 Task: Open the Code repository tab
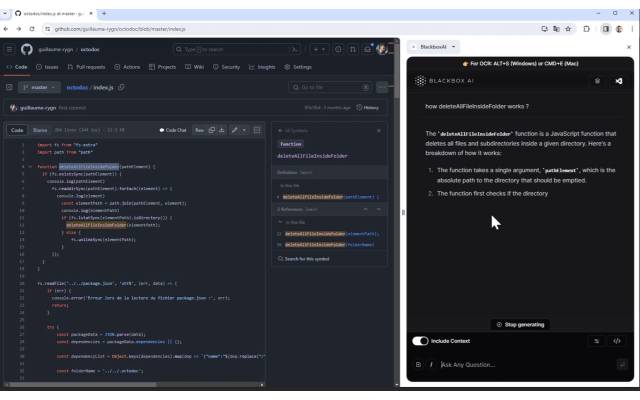17,67
